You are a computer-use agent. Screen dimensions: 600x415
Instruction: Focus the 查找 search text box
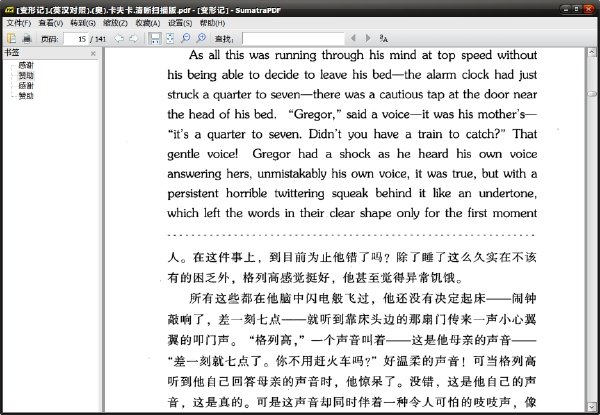(293, 39)
